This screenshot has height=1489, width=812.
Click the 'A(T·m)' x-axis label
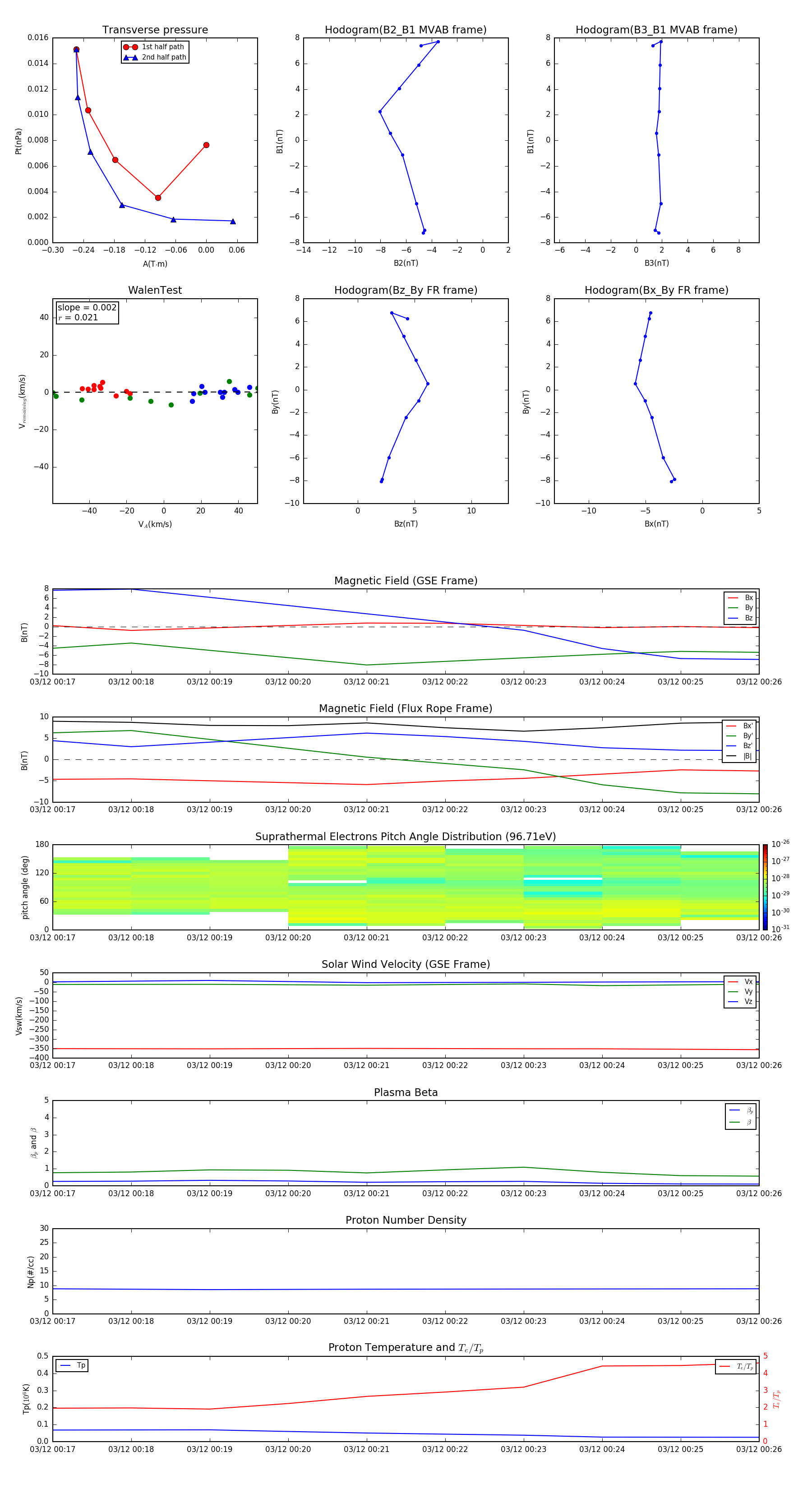pyautogui.click(x=155, y=264)
